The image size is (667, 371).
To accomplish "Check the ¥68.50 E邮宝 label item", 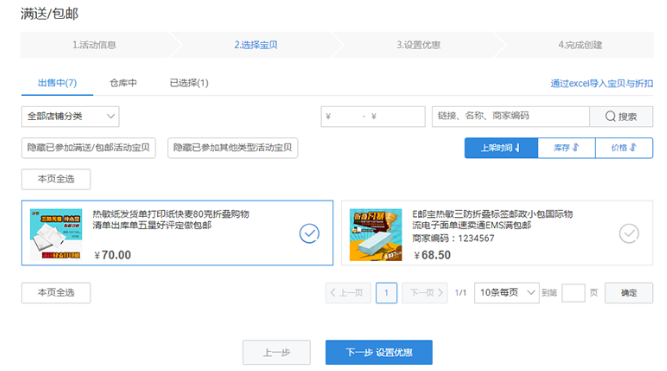I will [629, 234].
